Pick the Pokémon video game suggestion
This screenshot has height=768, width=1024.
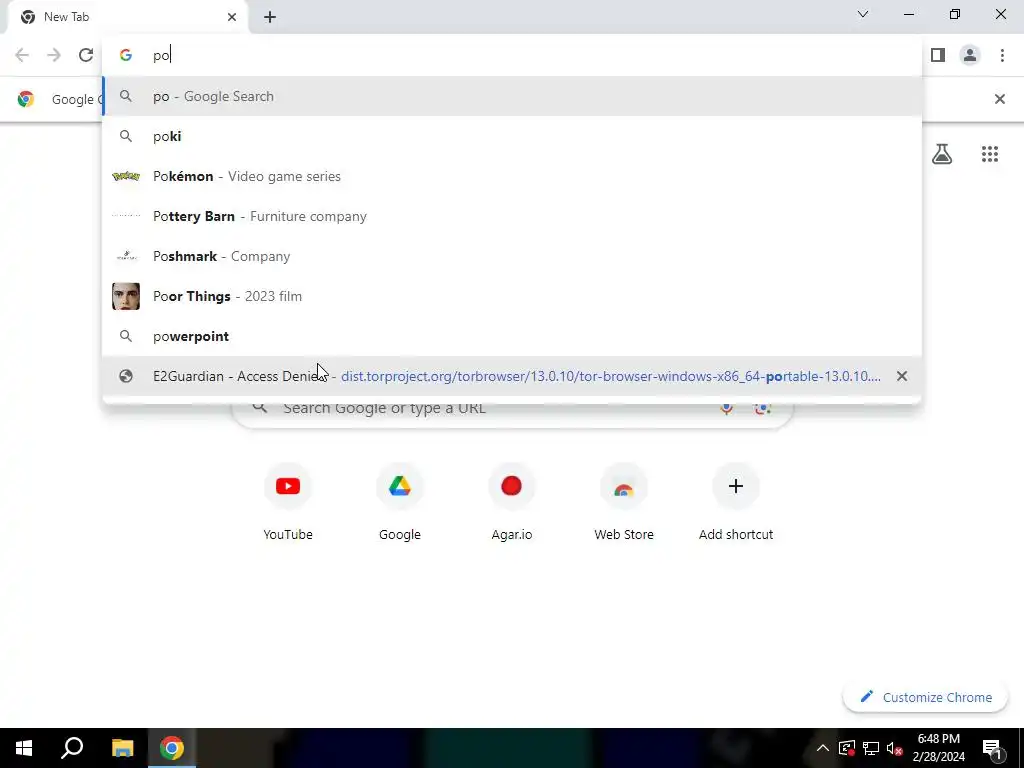512,176
